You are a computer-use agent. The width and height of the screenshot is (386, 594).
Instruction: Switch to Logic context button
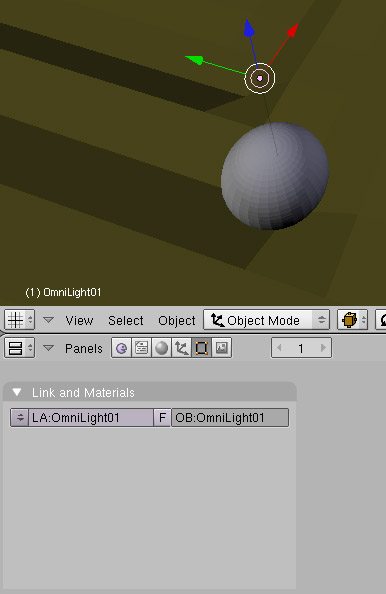[121, 348]
